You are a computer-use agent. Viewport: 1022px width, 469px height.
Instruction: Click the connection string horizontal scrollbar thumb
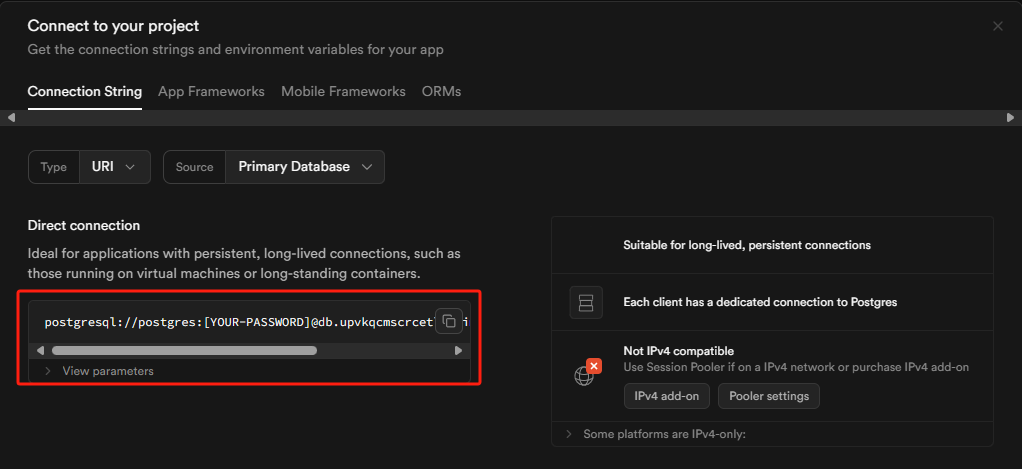(184, 350)
